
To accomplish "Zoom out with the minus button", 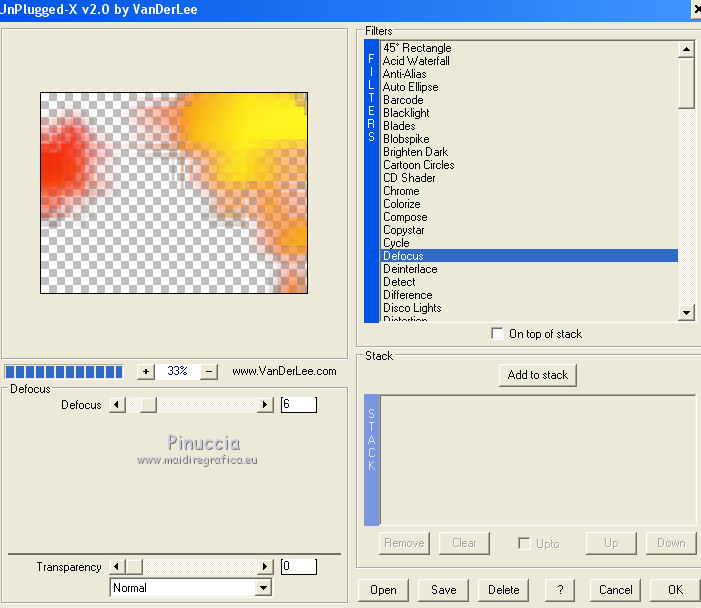I will click(209, 372).
